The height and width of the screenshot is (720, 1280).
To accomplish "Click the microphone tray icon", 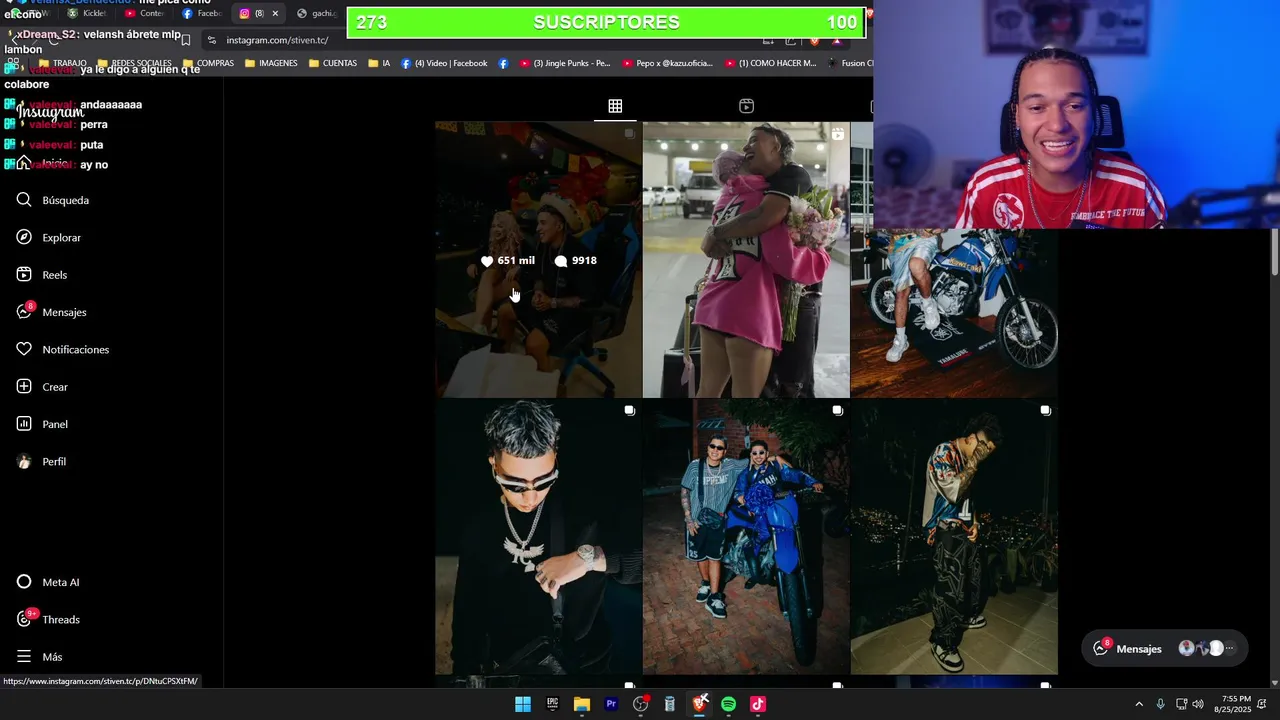I will [1160, 704].
